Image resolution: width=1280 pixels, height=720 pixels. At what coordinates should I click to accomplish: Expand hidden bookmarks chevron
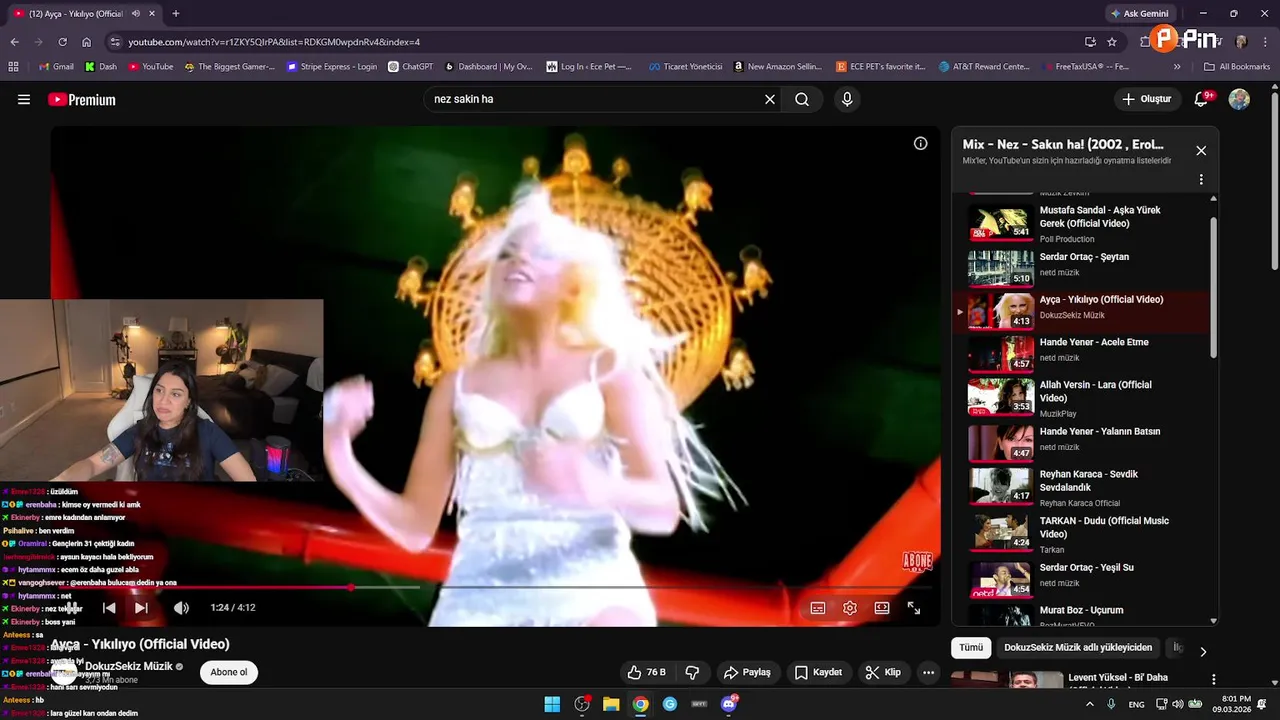tap(1177, 67)
